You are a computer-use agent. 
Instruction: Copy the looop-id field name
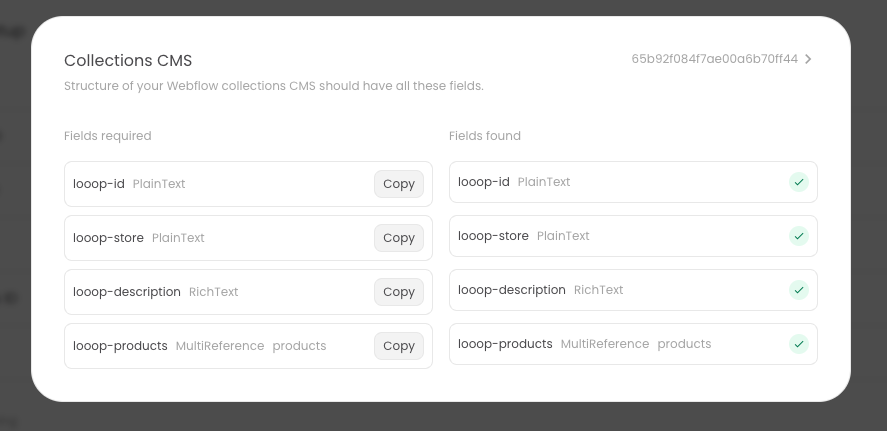pyautogui.click(x=398, y=184)
